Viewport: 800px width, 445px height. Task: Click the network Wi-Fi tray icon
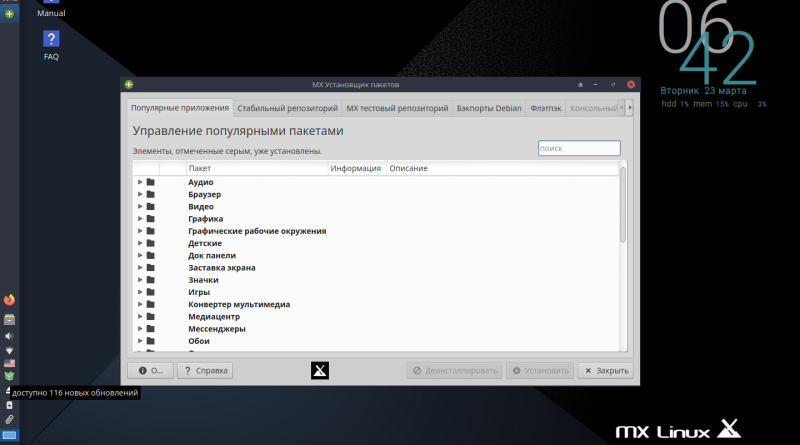[x=9, y=351]
